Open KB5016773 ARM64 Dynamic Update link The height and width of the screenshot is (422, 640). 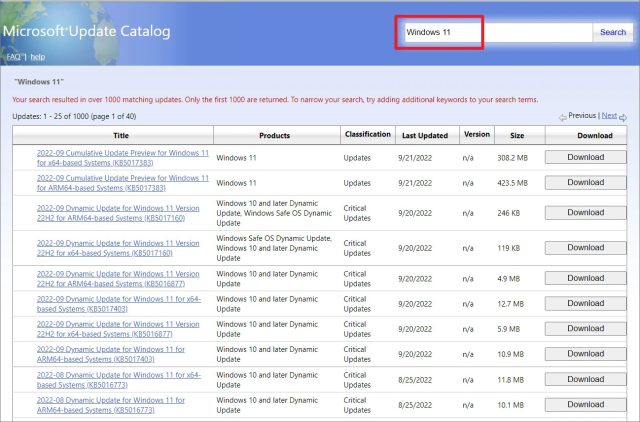(111, 405)
